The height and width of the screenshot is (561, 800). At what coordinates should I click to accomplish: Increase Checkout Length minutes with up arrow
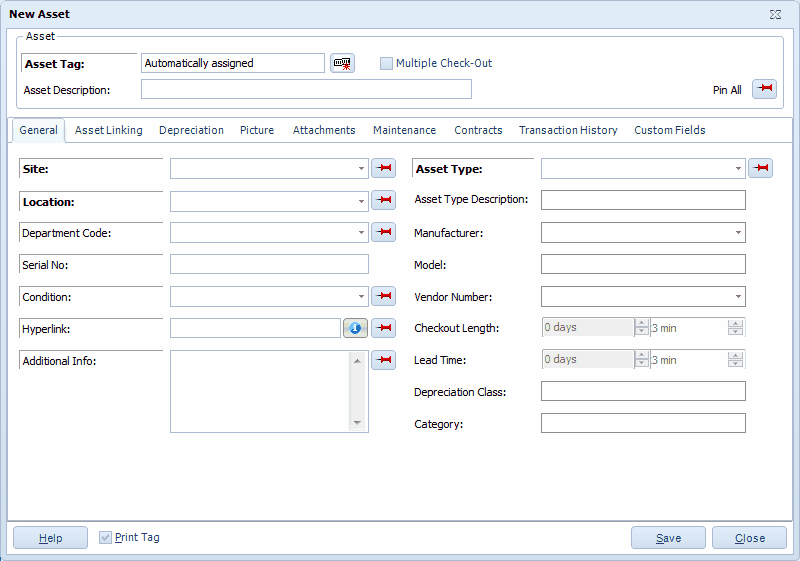(735, 323)
